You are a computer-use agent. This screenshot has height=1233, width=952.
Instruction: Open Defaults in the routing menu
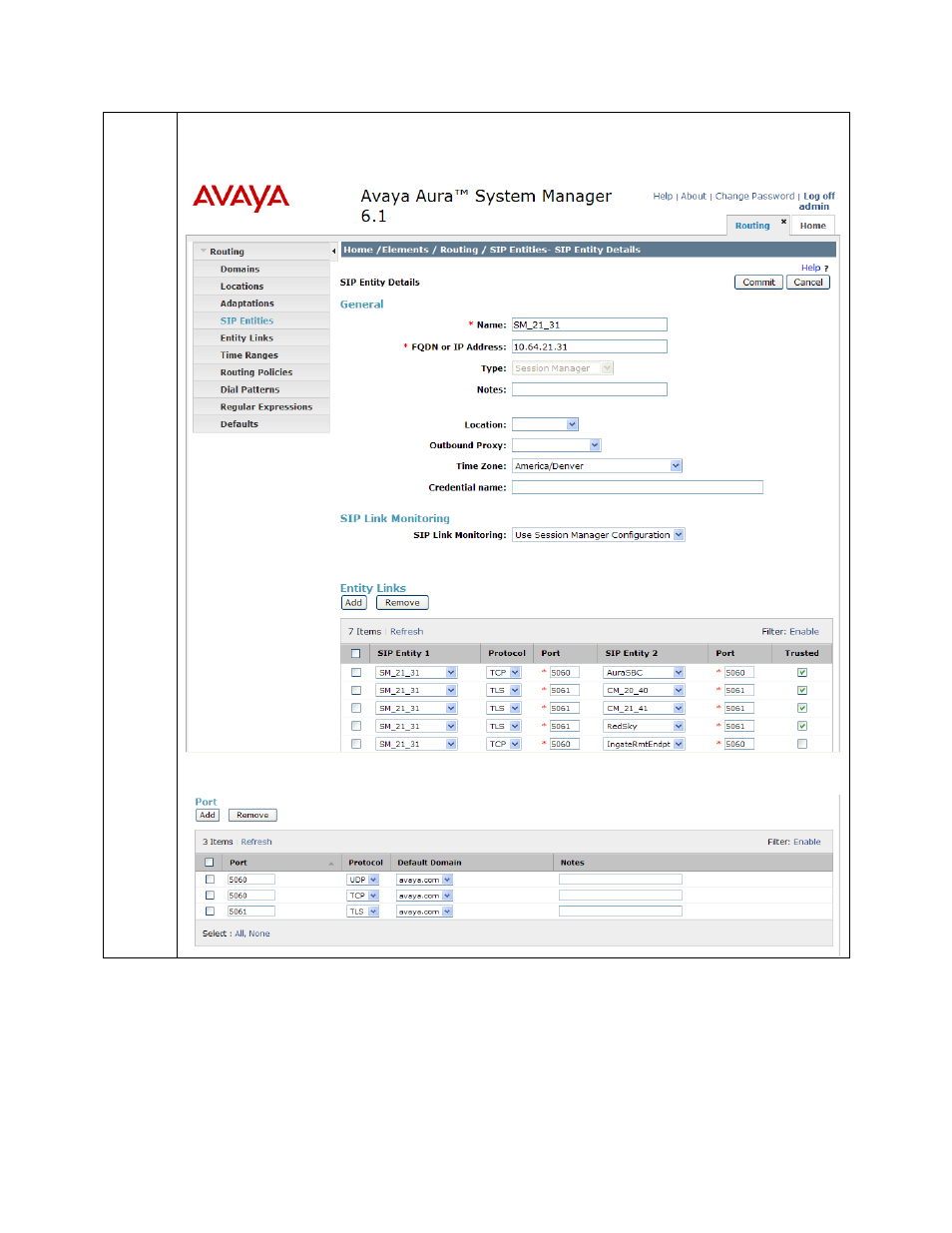238,424
